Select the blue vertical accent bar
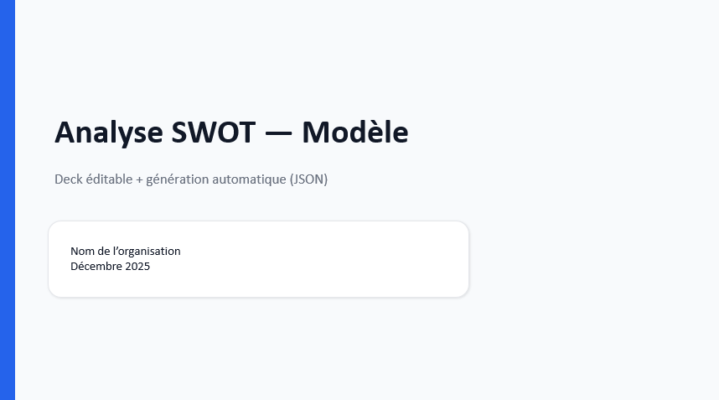 pos(7,200)
